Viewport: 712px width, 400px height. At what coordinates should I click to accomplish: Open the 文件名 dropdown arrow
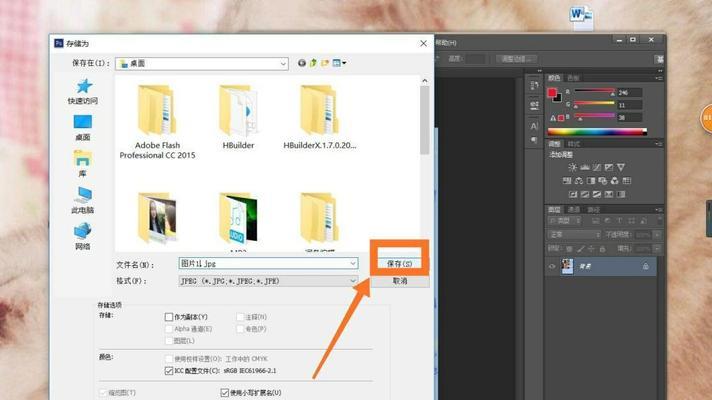[x=353, y=263]
